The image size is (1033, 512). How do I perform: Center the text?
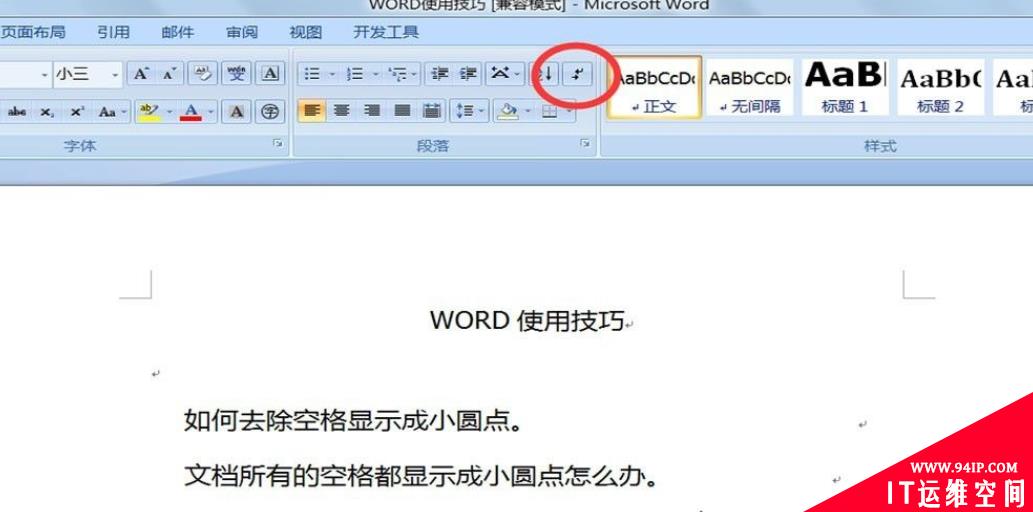pos(341,111)
